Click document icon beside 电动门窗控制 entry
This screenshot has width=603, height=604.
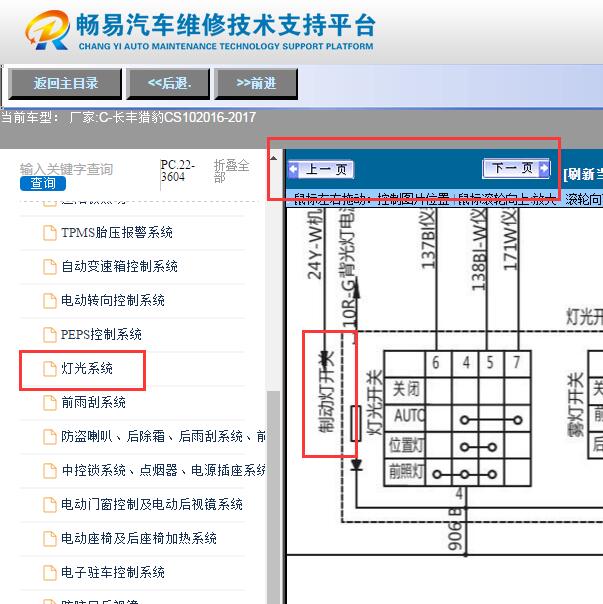[50, 504]
